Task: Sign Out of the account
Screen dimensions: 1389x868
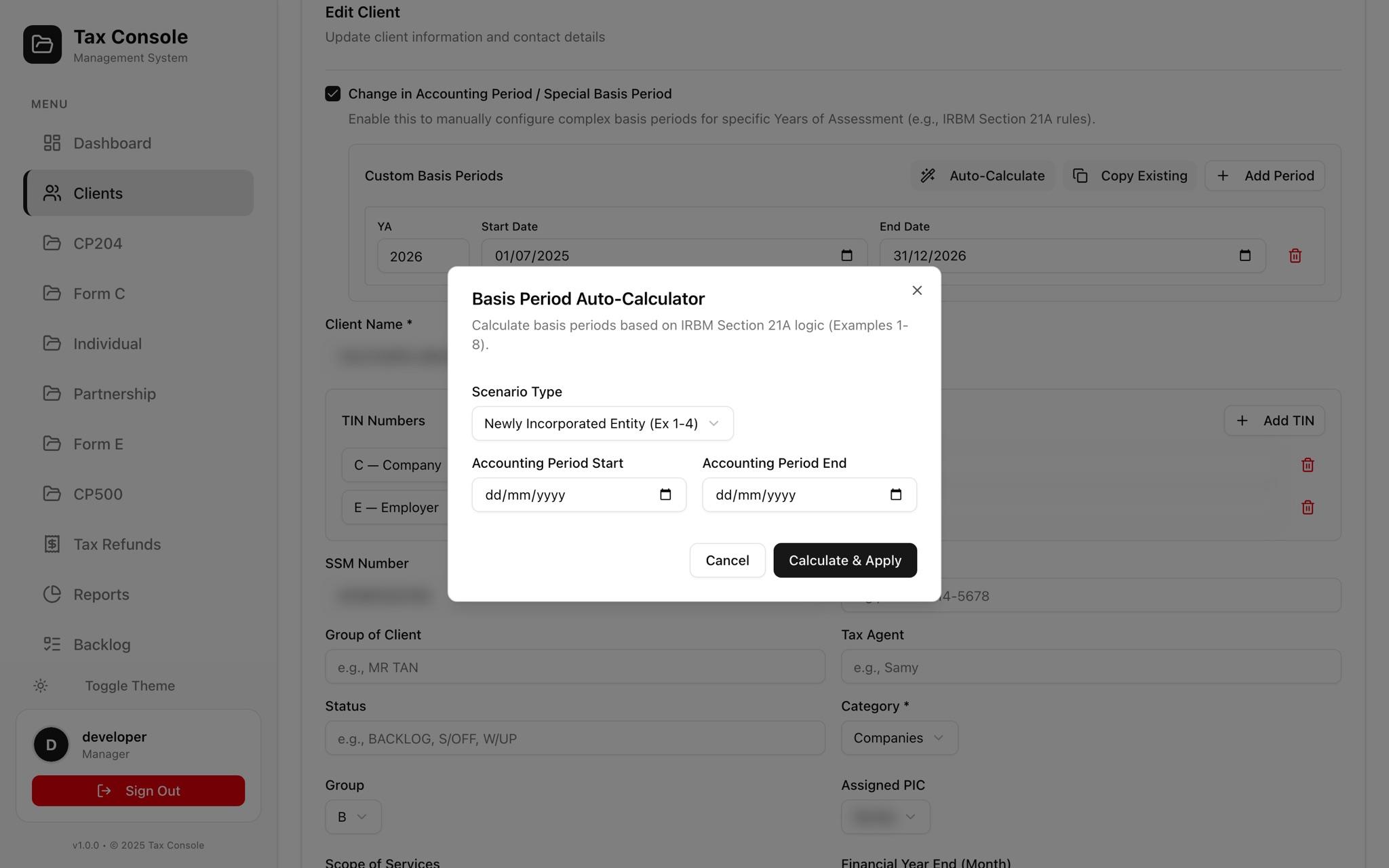Action: tap(138, 791)
